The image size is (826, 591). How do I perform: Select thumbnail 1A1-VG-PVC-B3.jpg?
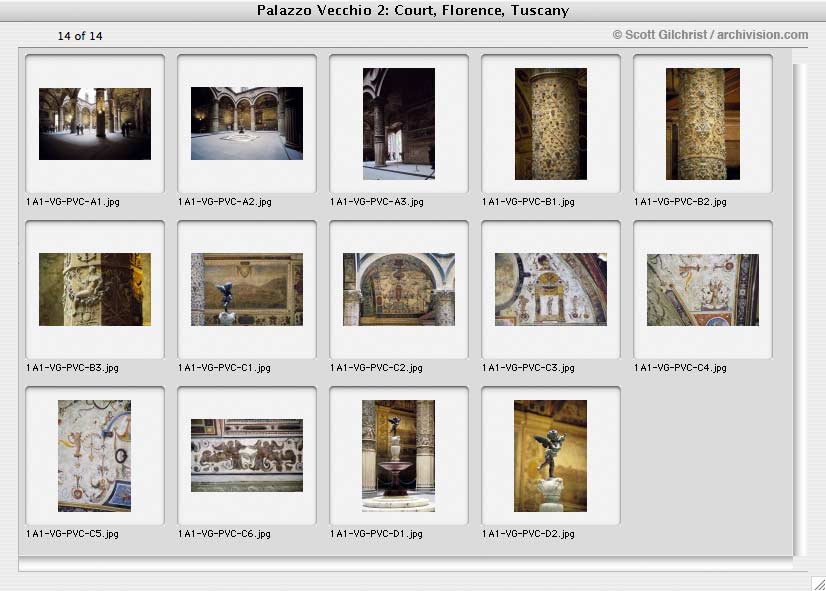coord(95,289)
